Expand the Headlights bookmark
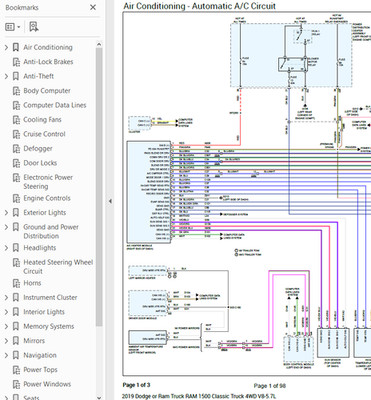 (x=6, y=248)
